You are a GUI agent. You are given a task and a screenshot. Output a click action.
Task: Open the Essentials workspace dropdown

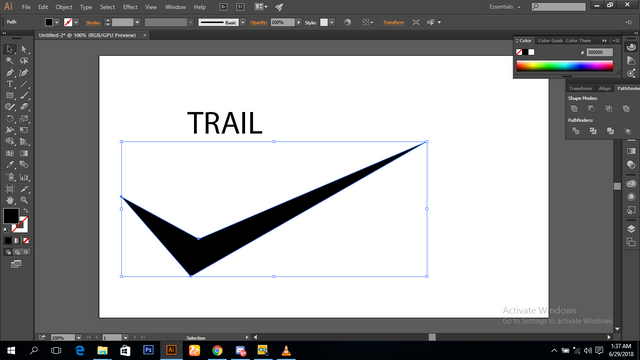point(505,7)
